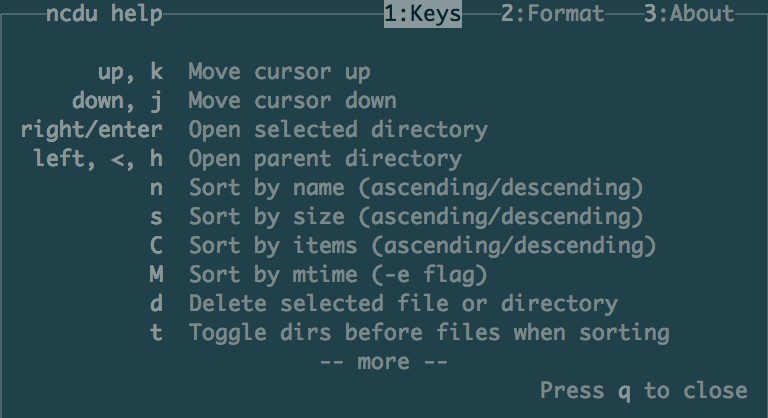Select the 'Open parent directory' line
This screenshot has width=768, height=418.
point(325,159)
